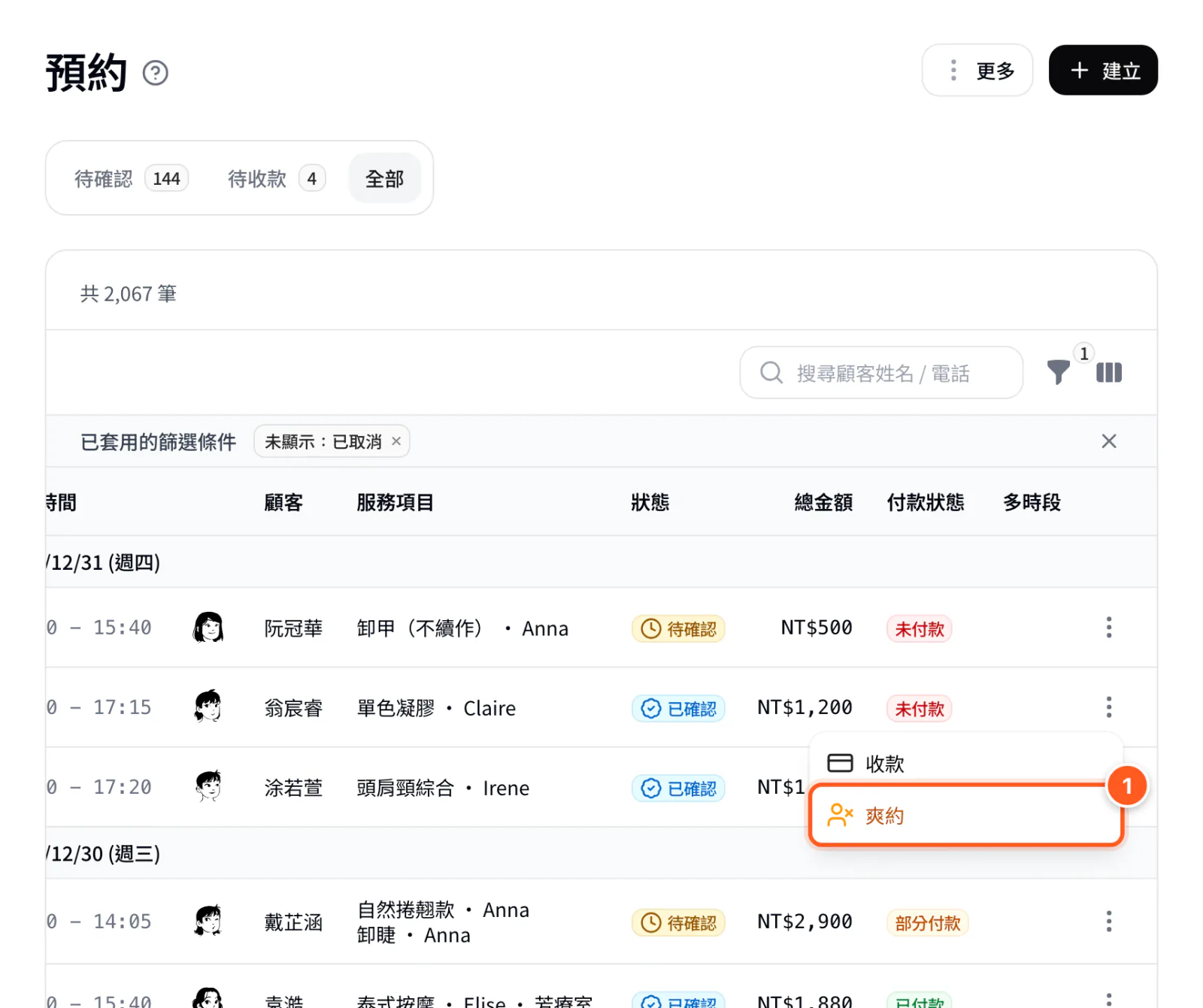Screen dimensions: 1203x1008
Task: Click the 服務項目 column header
Action: pyautogui.click(x=395, y=502)
